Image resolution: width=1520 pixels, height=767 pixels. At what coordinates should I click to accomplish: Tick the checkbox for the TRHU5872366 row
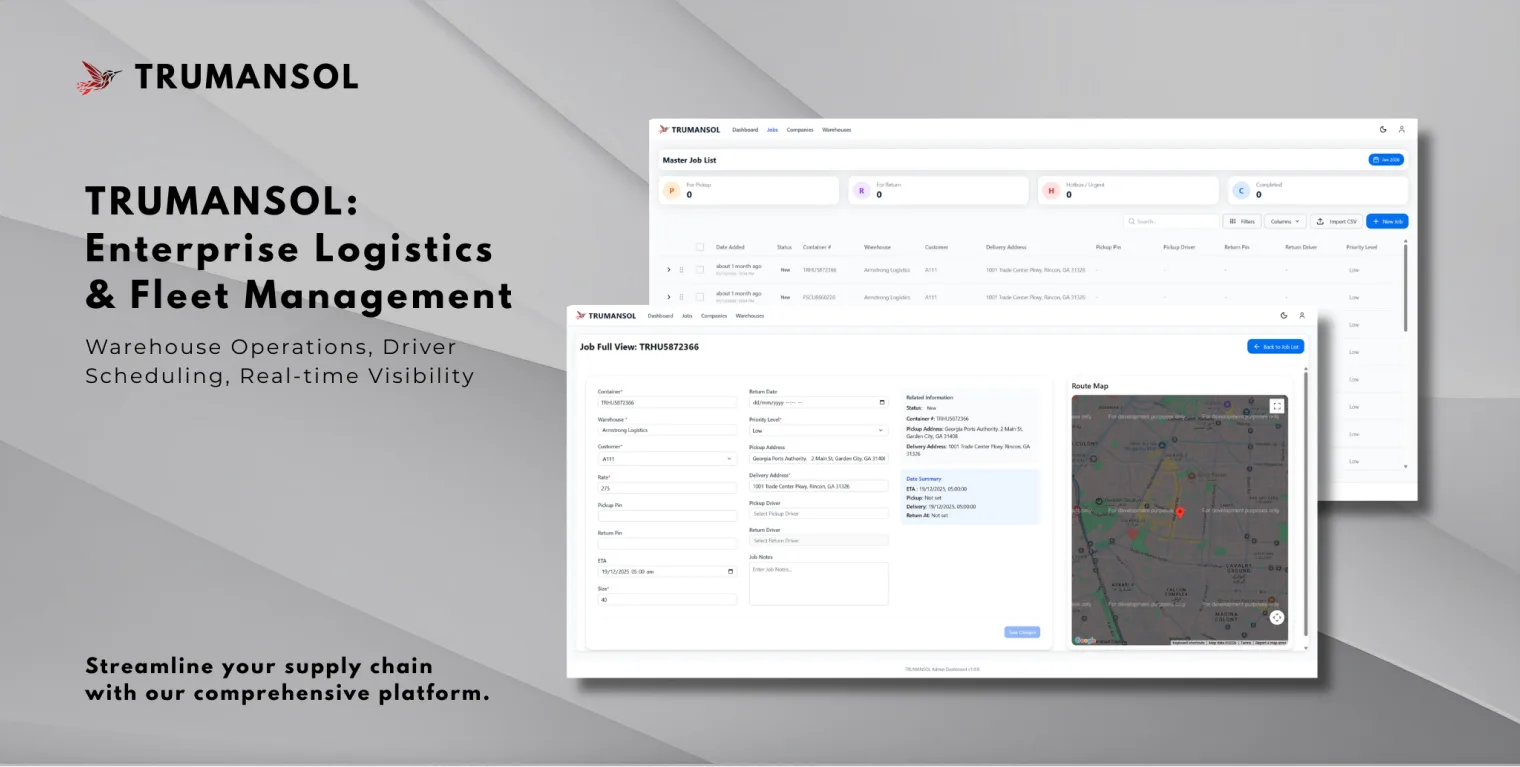point(700,270)
